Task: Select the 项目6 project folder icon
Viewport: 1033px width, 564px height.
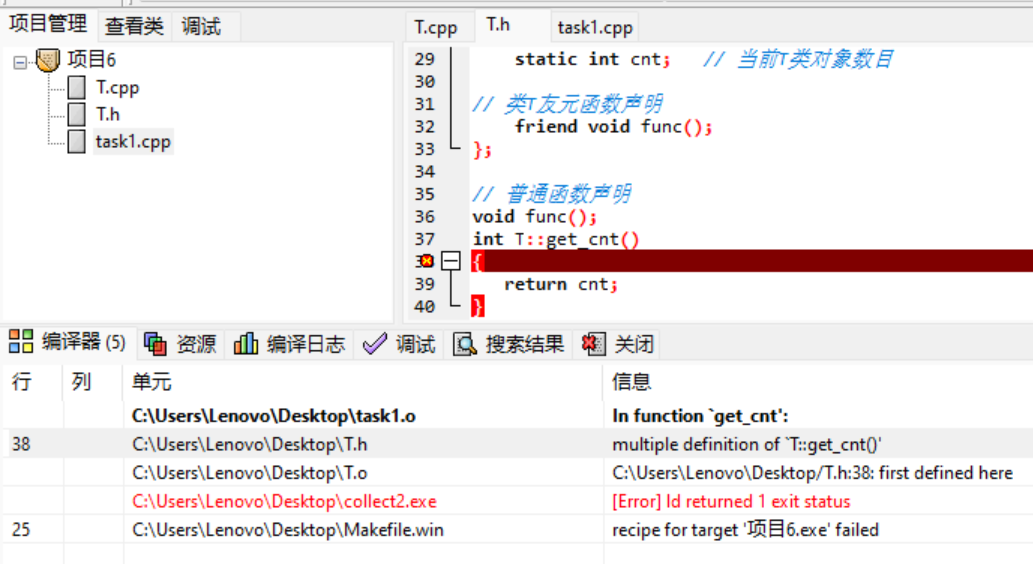Action: tap(47, 60)
